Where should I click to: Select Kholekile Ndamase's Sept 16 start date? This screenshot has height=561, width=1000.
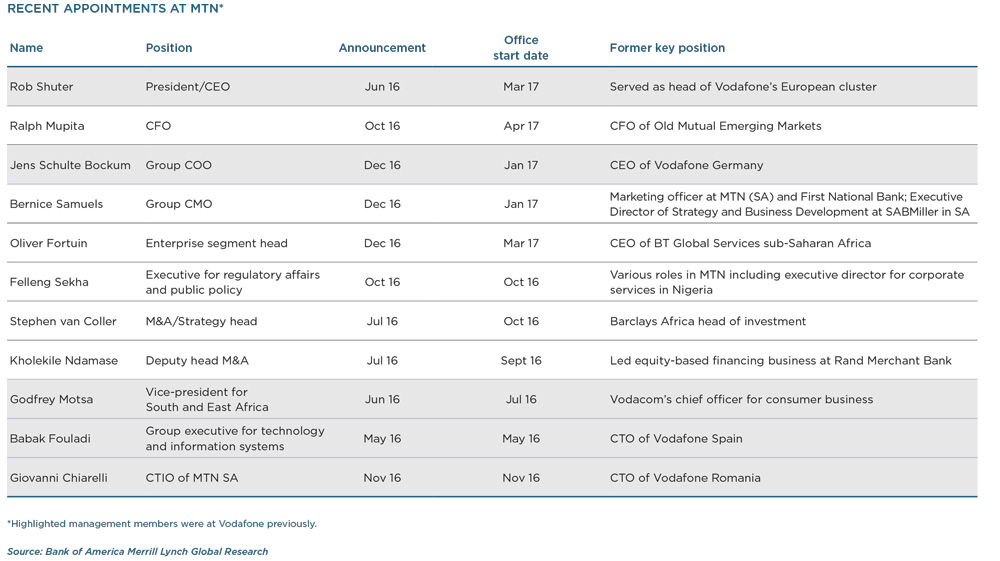pos(521,361)
